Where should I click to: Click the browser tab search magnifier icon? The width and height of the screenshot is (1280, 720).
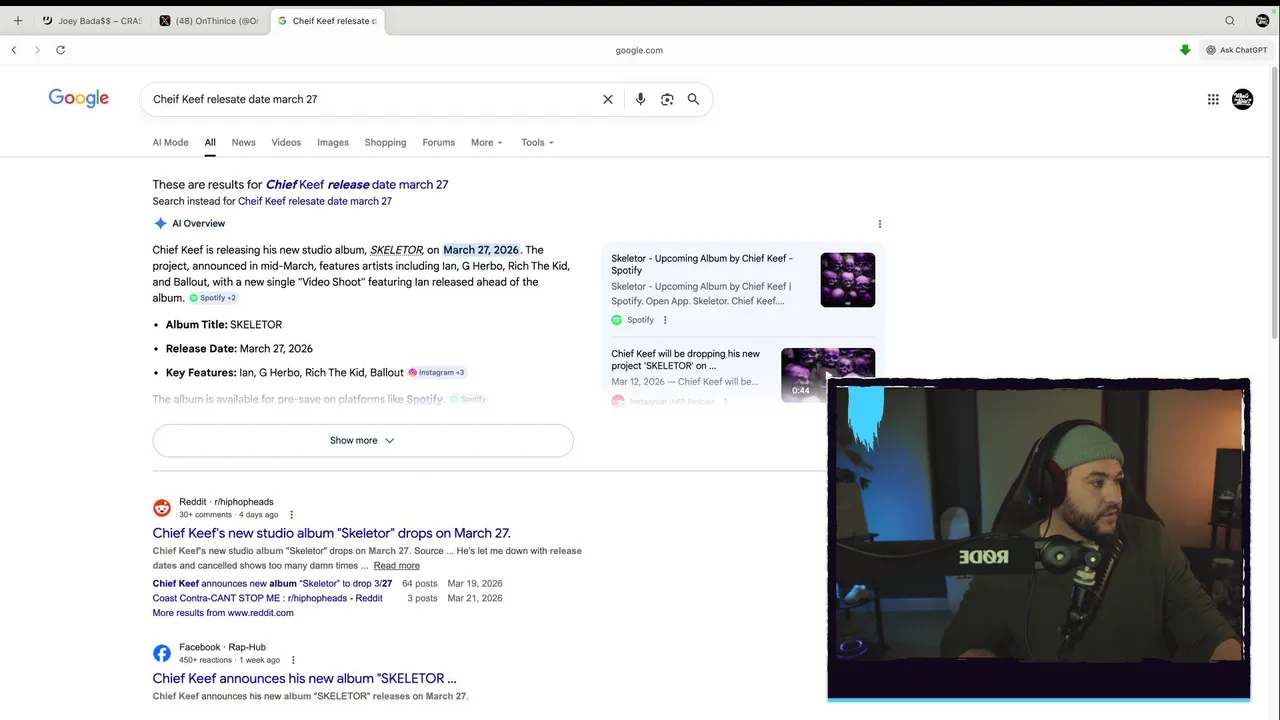click(1230, 21)
